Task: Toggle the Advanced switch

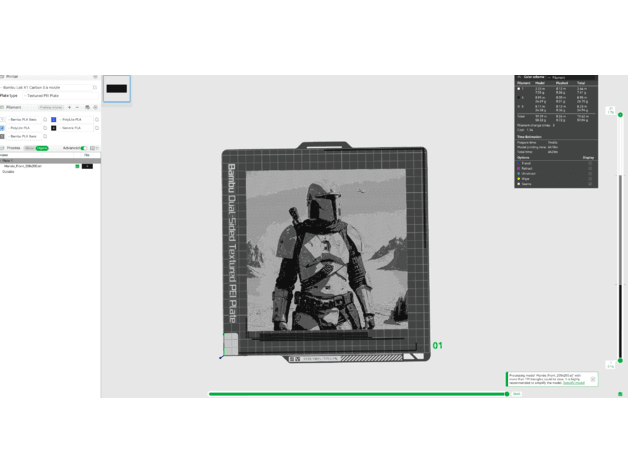Action: pyautogui.click(x=84, y=148)
